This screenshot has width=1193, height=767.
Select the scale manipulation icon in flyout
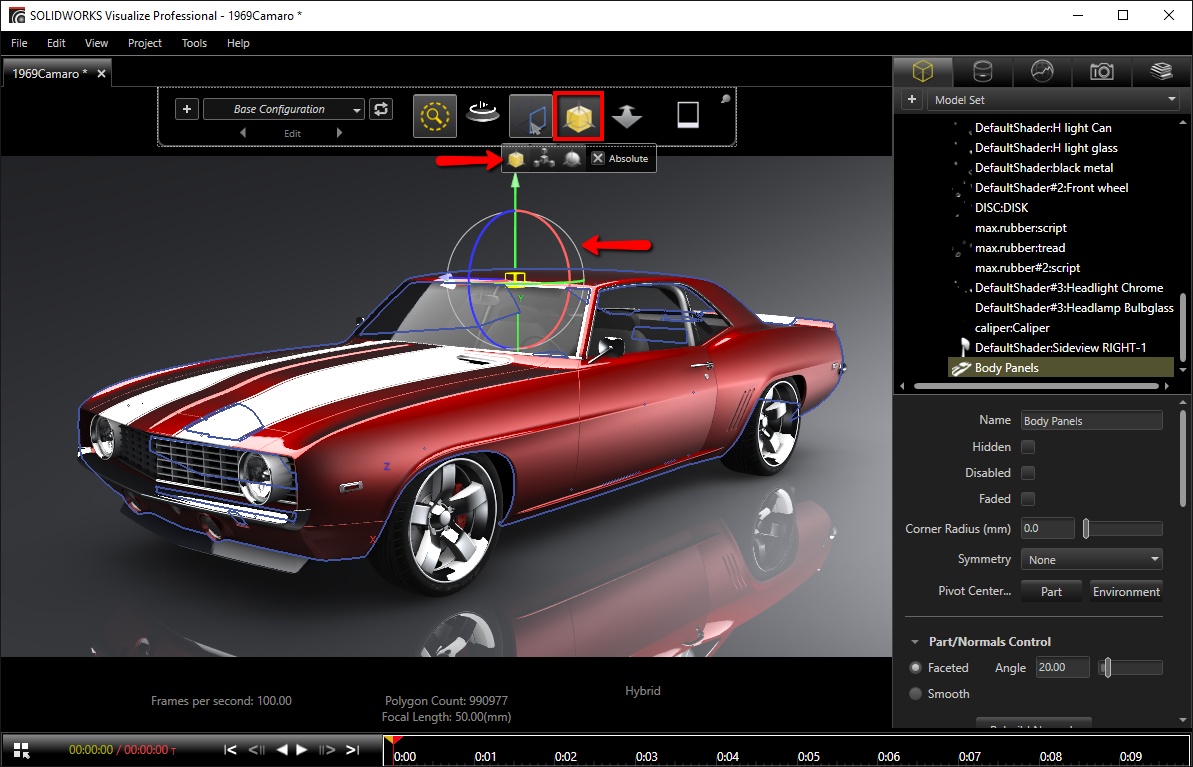point(572,158)
